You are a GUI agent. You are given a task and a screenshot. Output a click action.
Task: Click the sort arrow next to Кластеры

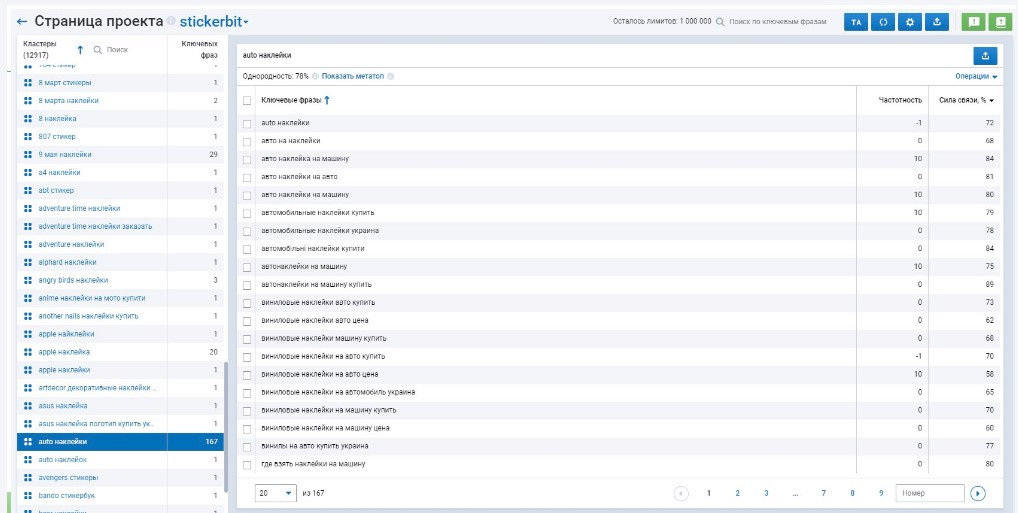pos(81,49)
